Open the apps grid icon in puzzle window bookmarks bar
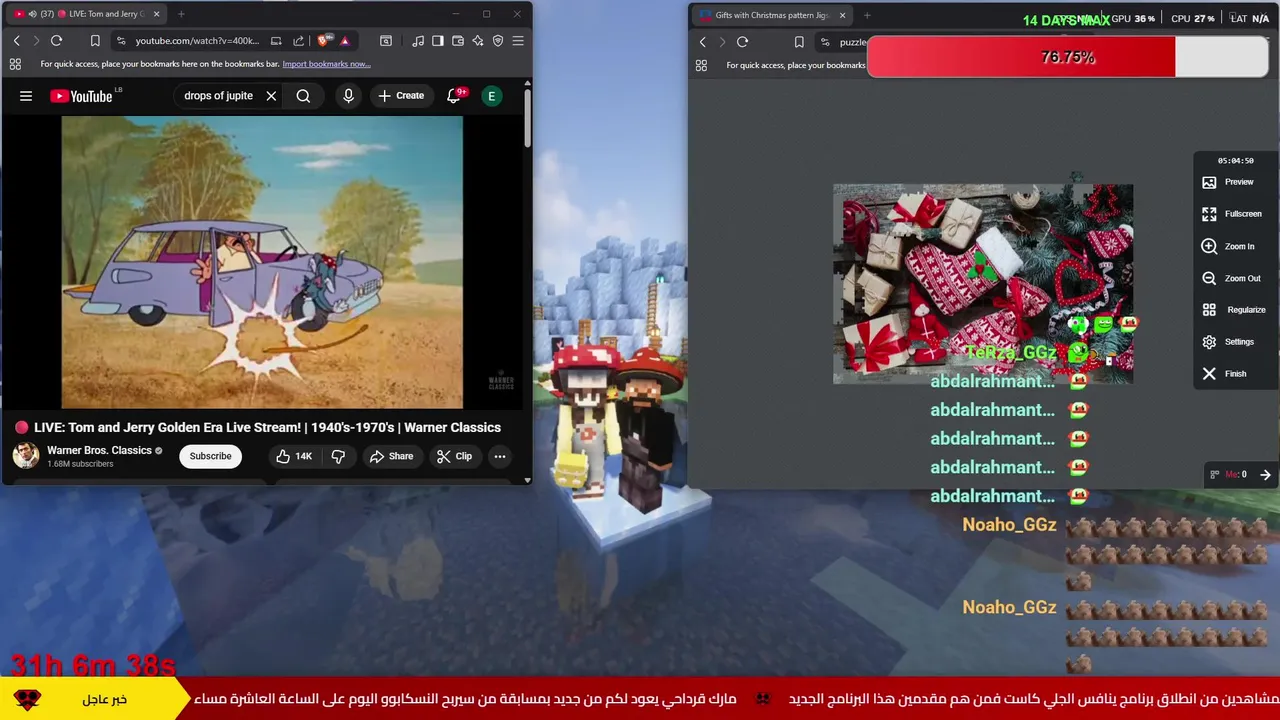The height and width of the screenshot is (720, 1280). 701,65
